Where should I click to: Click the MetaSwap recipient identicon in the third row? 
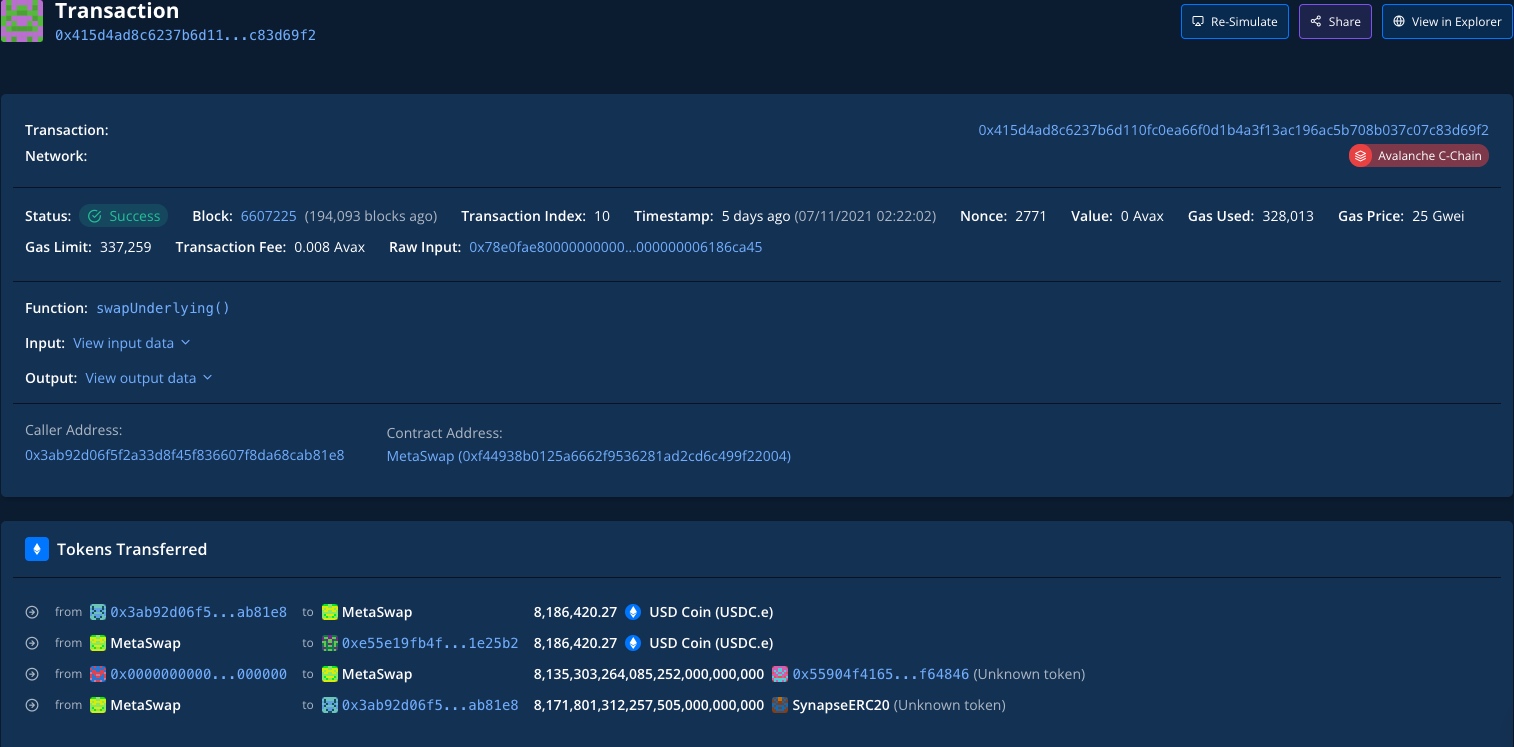click(x=330, y=674)
